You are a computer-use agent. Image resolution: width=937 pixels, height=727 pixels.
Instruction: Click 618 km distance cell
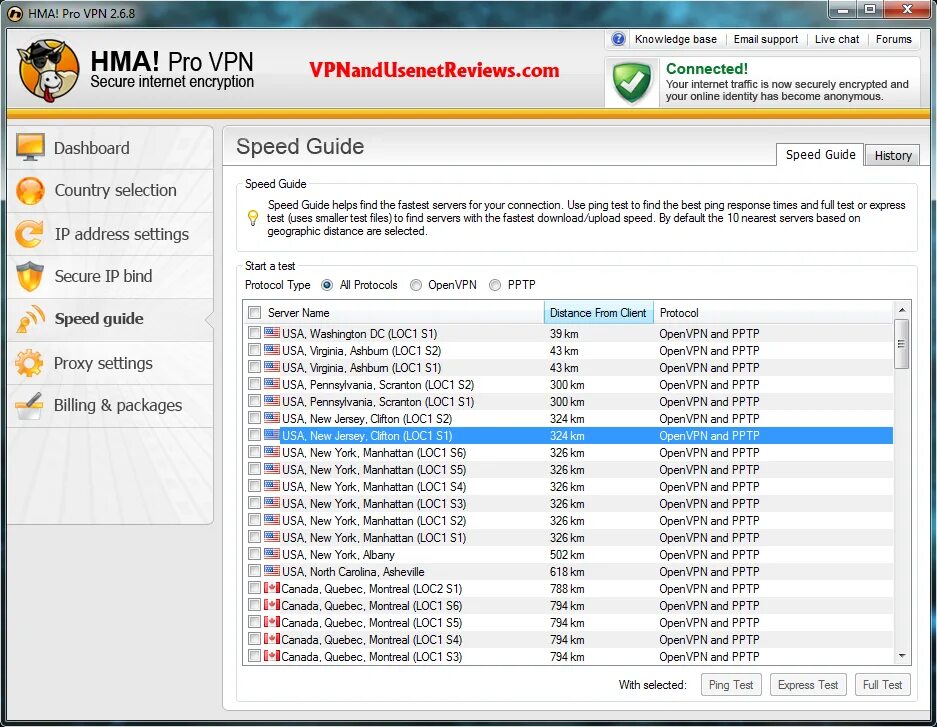[567, 571]
